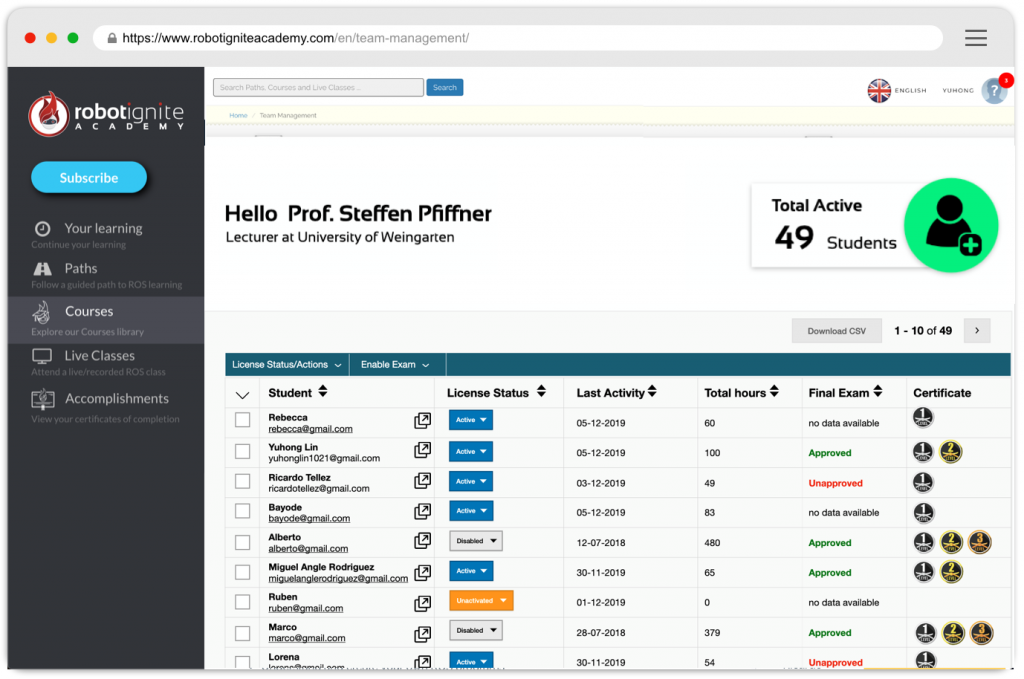This screenshot has width=1024, height=679.
Task: Open Ruben's external link icon
Action: tap(423, 603)
